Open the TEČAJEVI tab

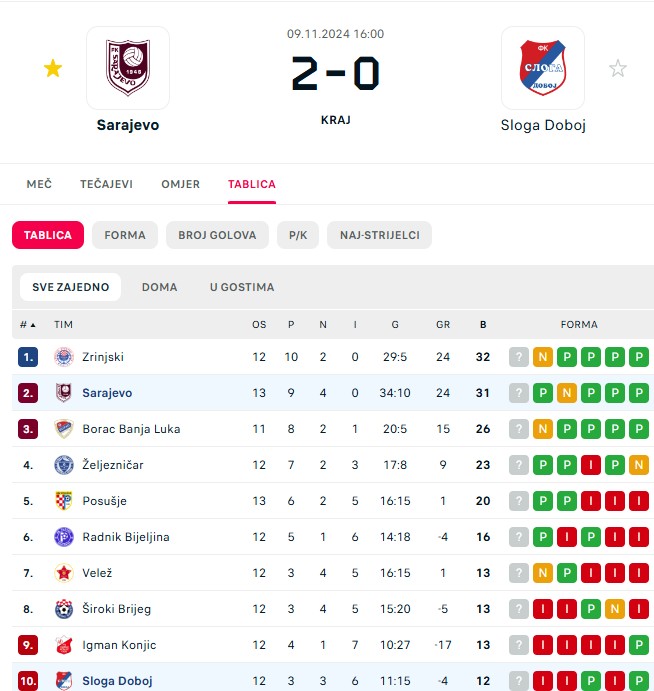pos(106,184)
